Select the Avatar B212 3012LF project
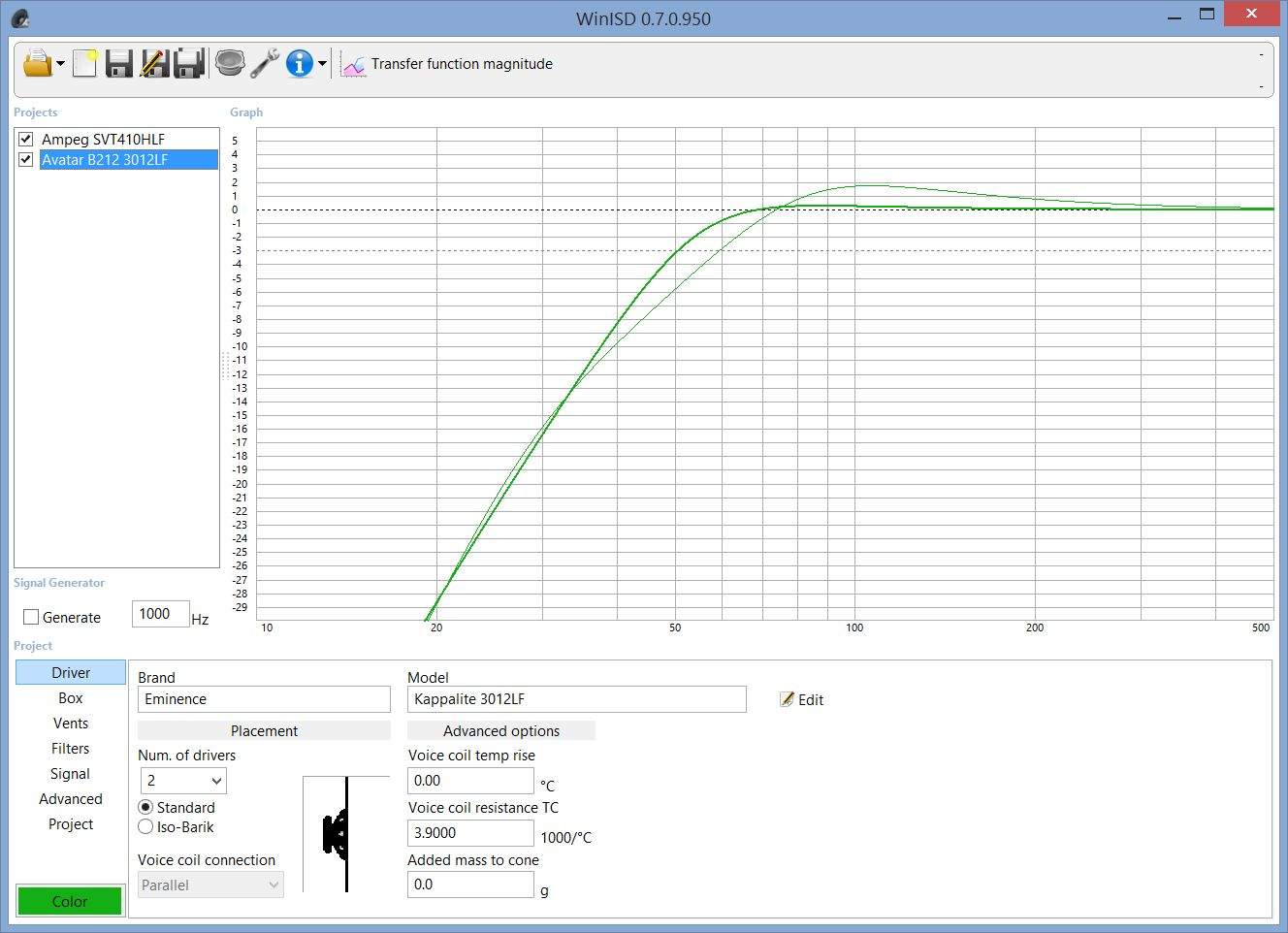 point(128,159)
